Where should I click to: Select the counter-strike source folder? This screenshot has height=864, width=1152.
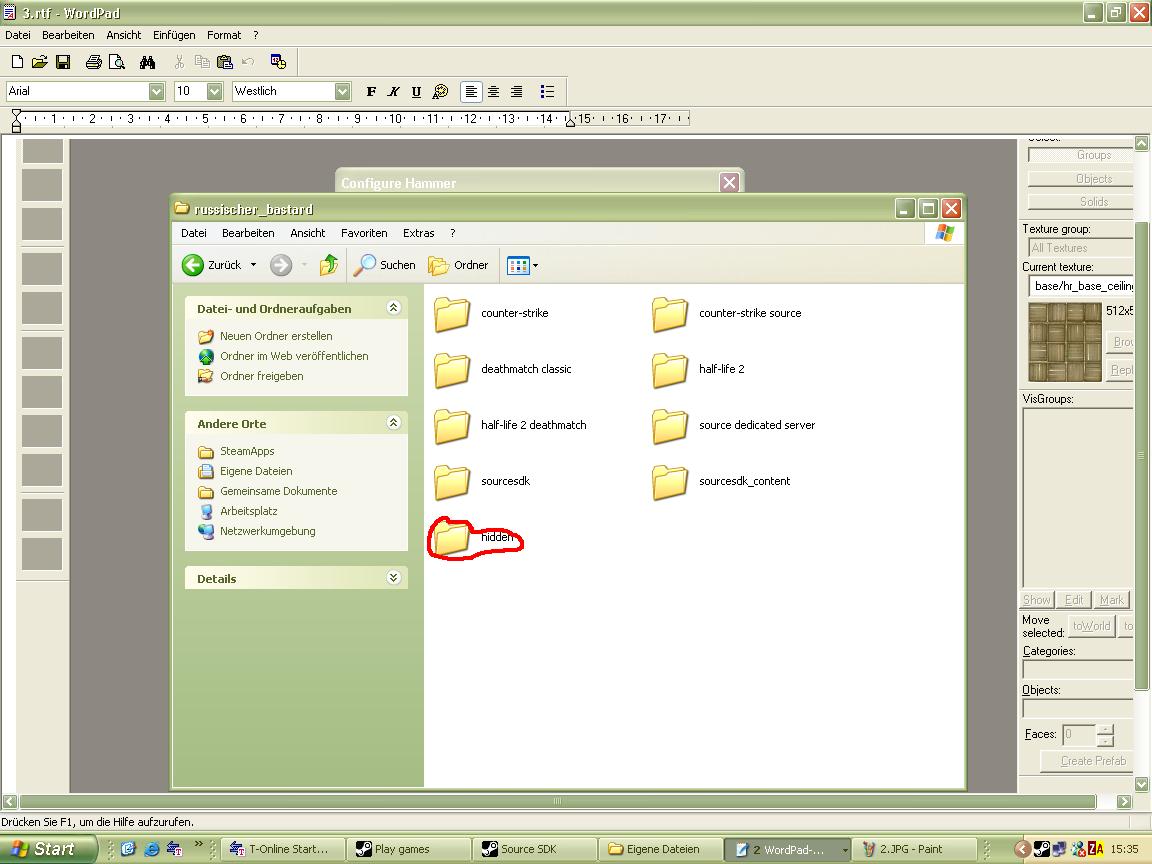pos(726,313)
